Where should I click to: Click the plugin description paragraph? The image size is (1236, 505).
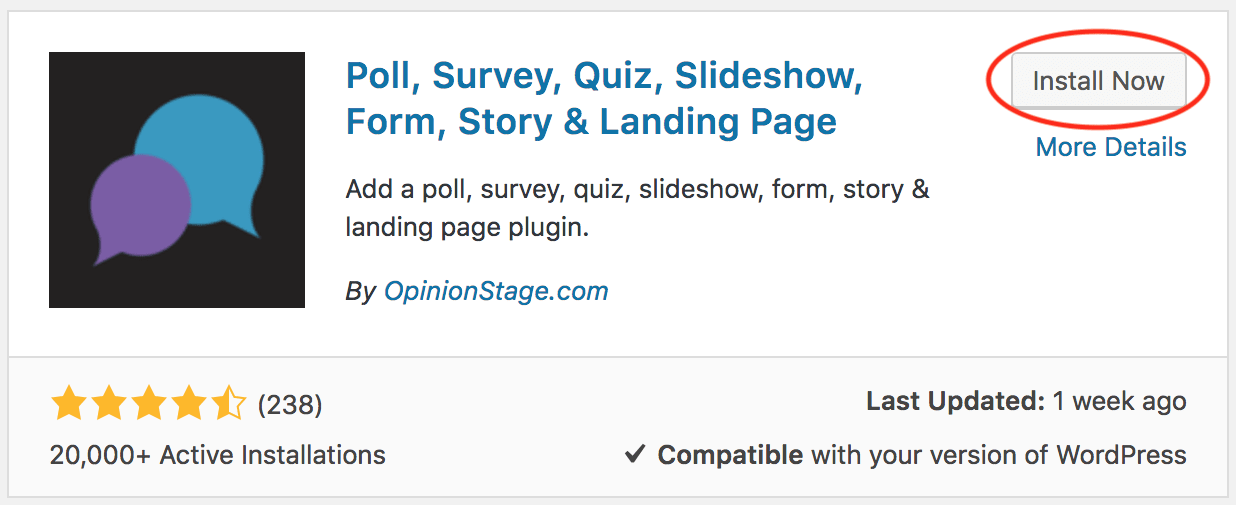coord(638,209)
